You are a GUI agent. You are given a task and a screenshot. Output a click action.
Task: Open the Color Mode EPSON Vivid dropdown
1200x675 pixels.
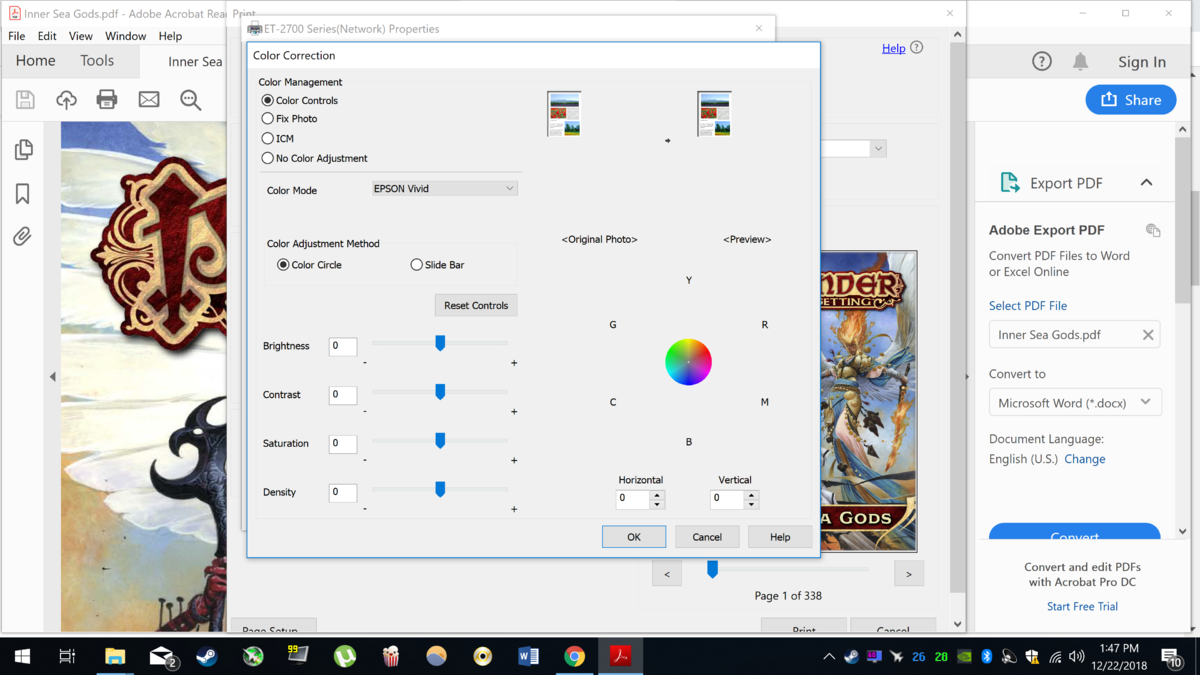point(444,189)
